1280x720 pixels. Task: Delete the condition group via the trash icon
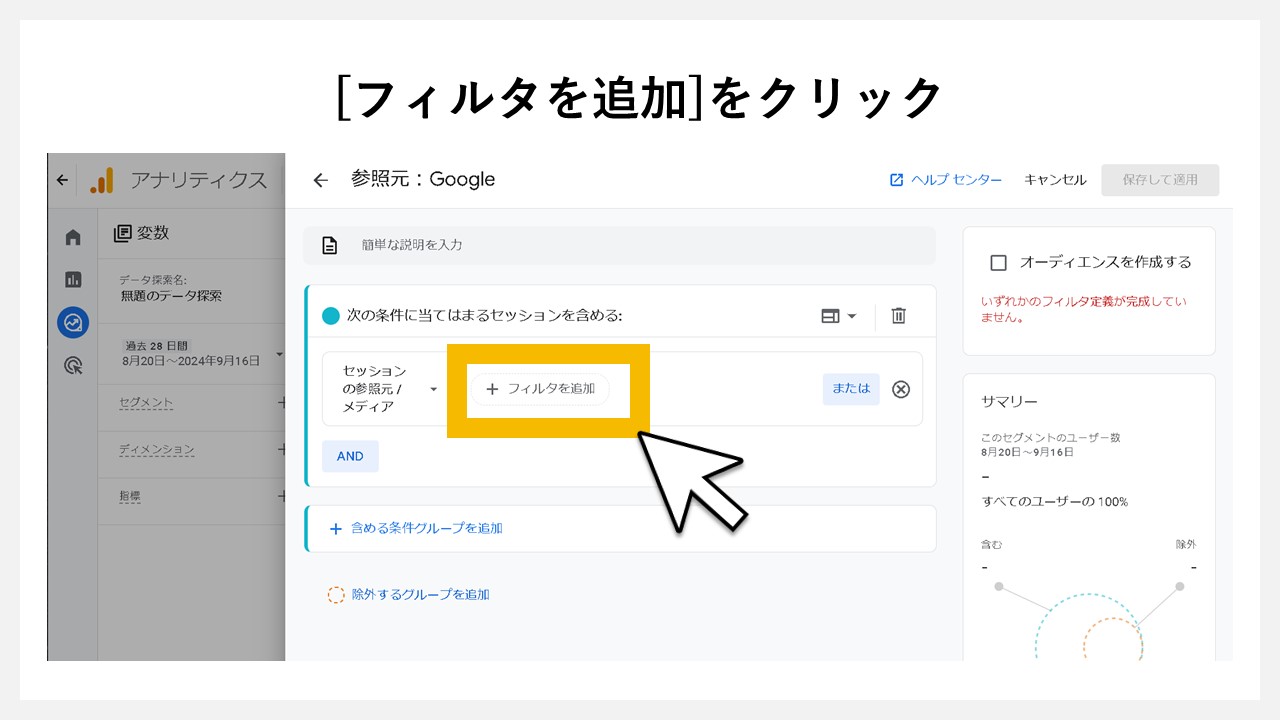tap(898, 316)
